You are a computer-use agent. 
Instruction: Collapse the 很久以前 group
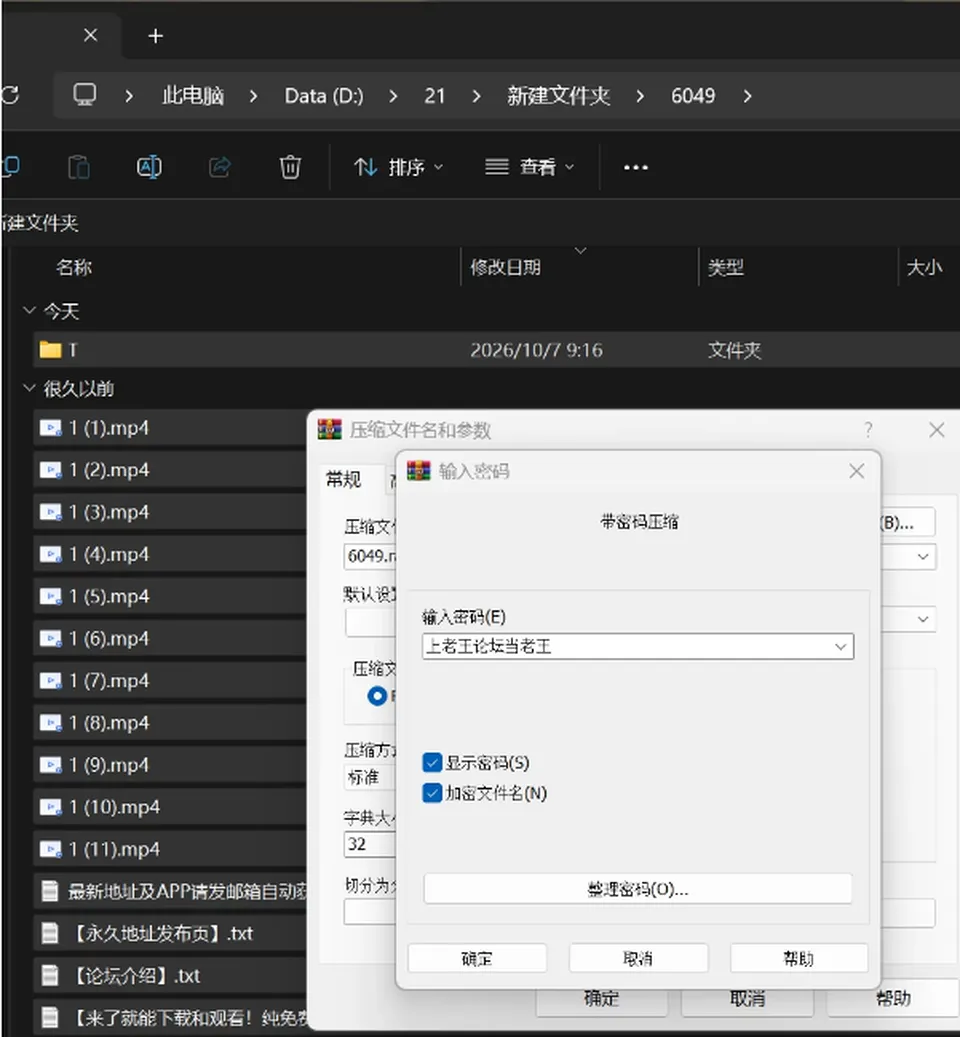point(29,388)
